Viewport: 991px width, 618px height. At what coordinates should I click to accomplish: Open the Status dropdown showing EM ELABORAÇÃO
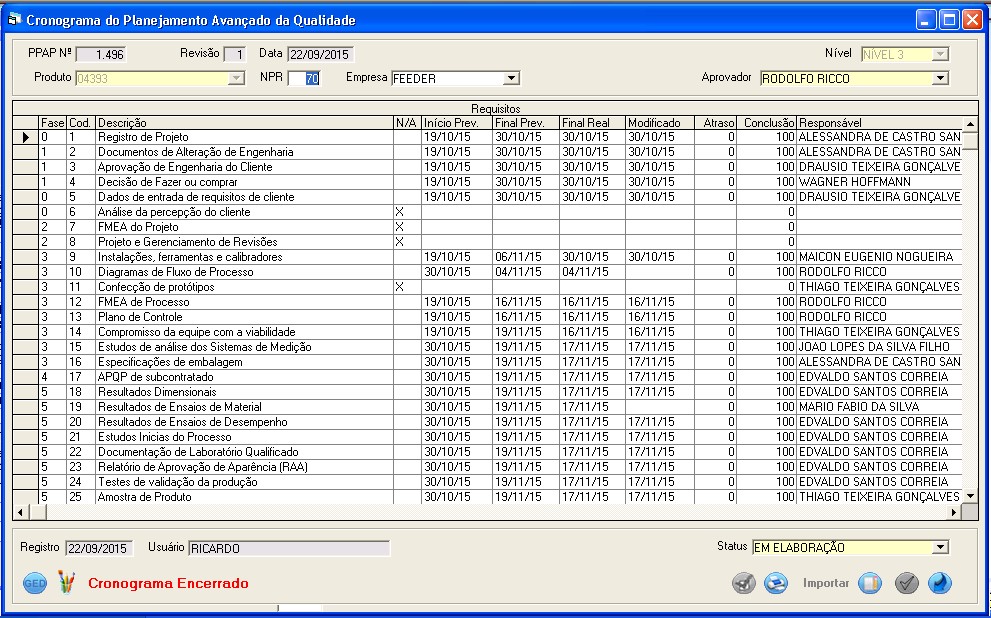click(940, 547)
